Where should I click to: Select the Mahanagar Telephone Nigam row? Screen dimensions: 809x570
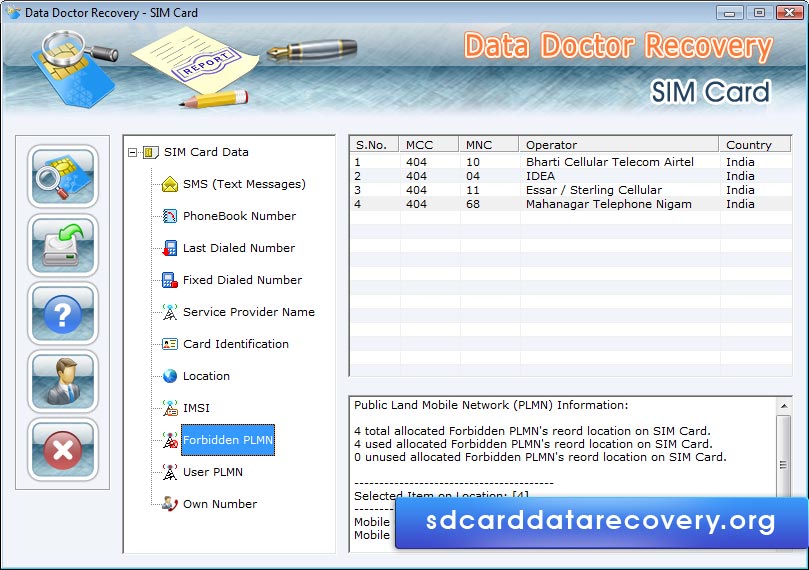[571, 204]
